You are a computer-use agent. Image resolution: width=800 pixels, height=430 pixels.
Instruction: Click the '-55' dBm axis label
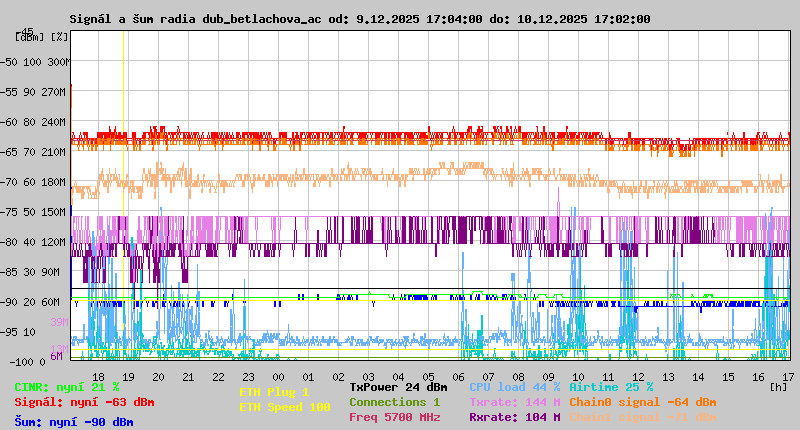coord(9,92)
